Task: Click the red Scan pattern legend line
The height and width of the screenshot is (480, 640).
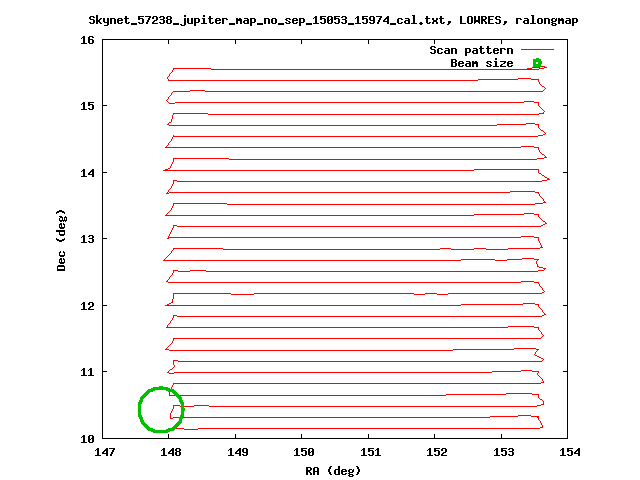Action: [538, 50]
